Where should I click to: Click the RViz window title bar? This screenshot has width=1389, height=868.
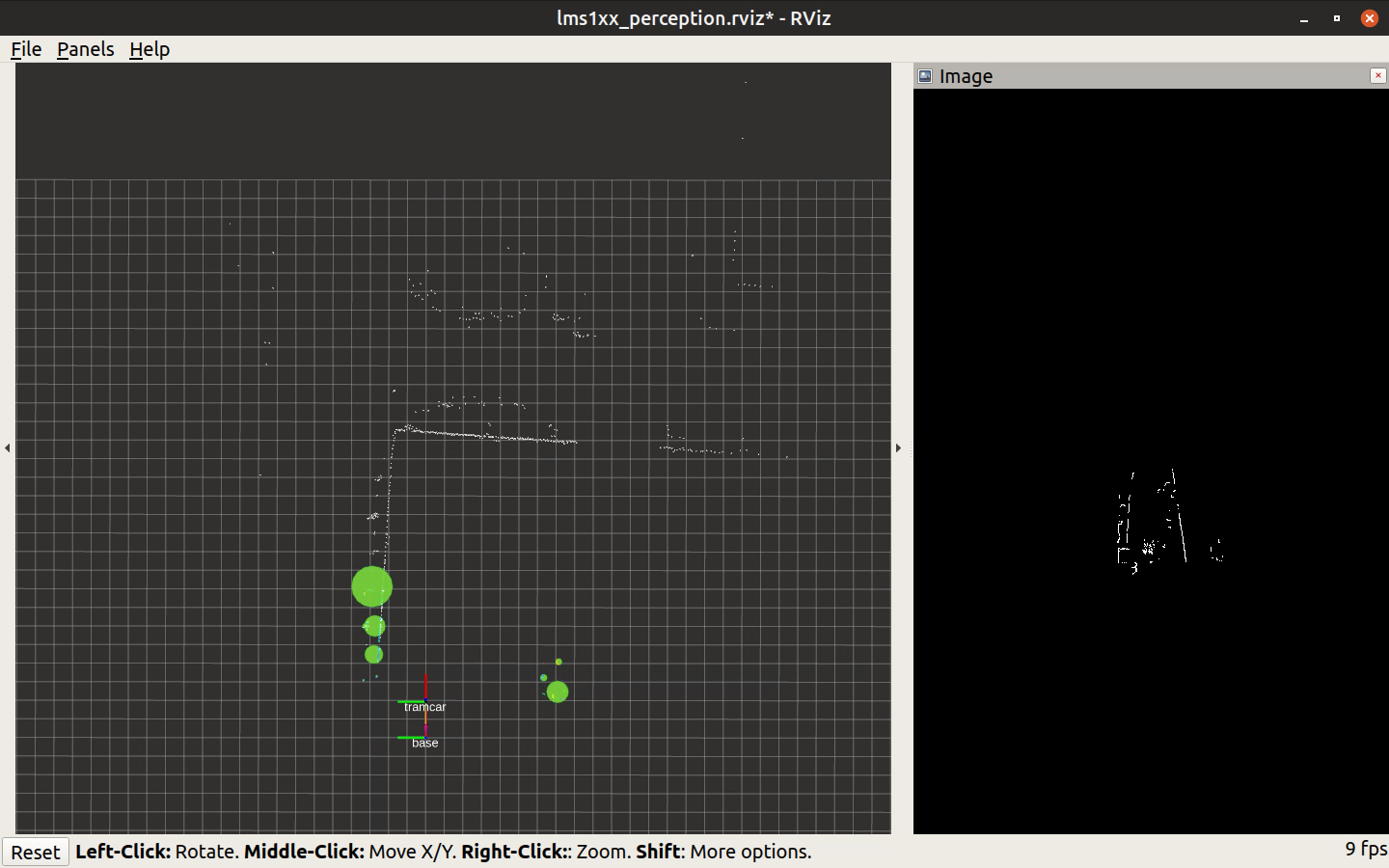click(x=694, y=17)
